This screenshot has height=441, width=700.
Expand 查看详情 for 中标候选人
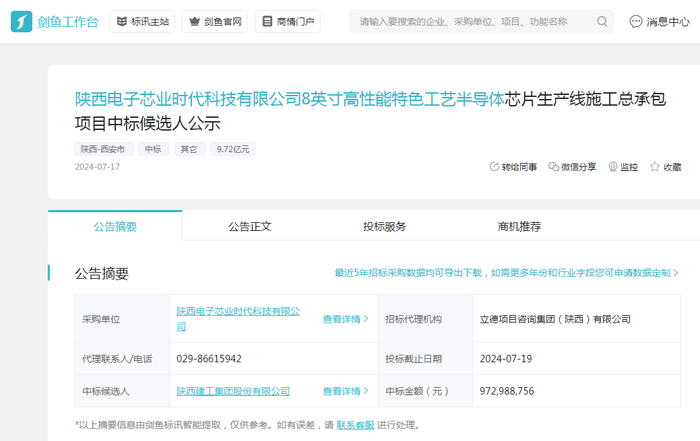(x=345, y=391)
